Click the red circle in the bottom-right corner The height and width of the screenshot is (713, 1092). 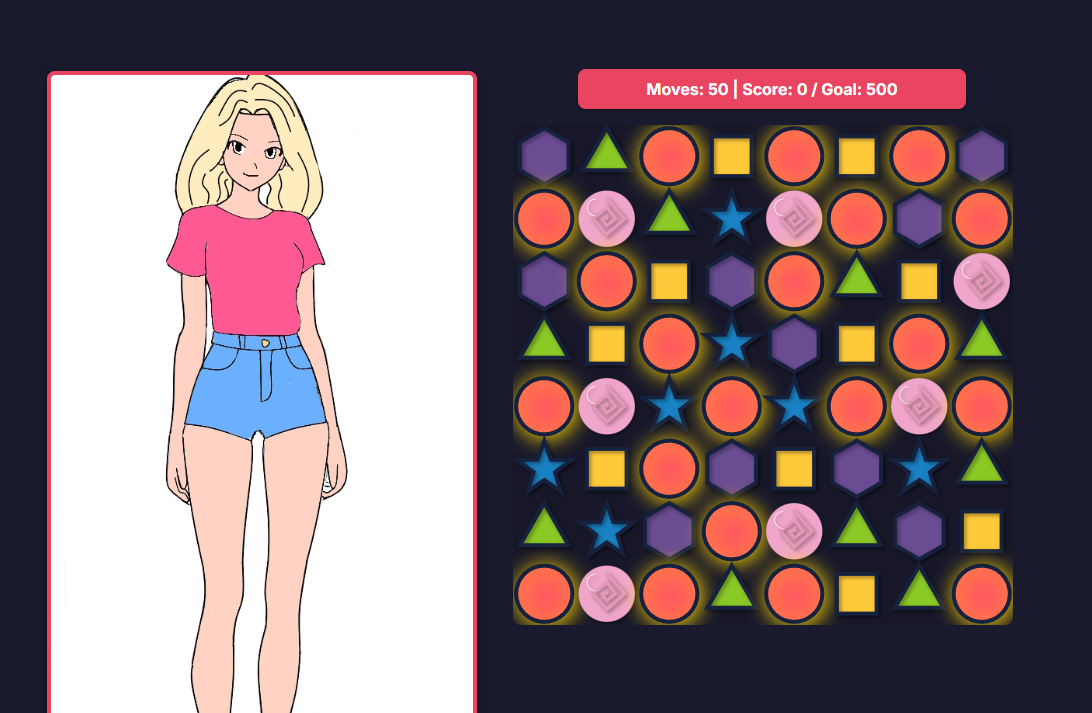click(981, 594)
